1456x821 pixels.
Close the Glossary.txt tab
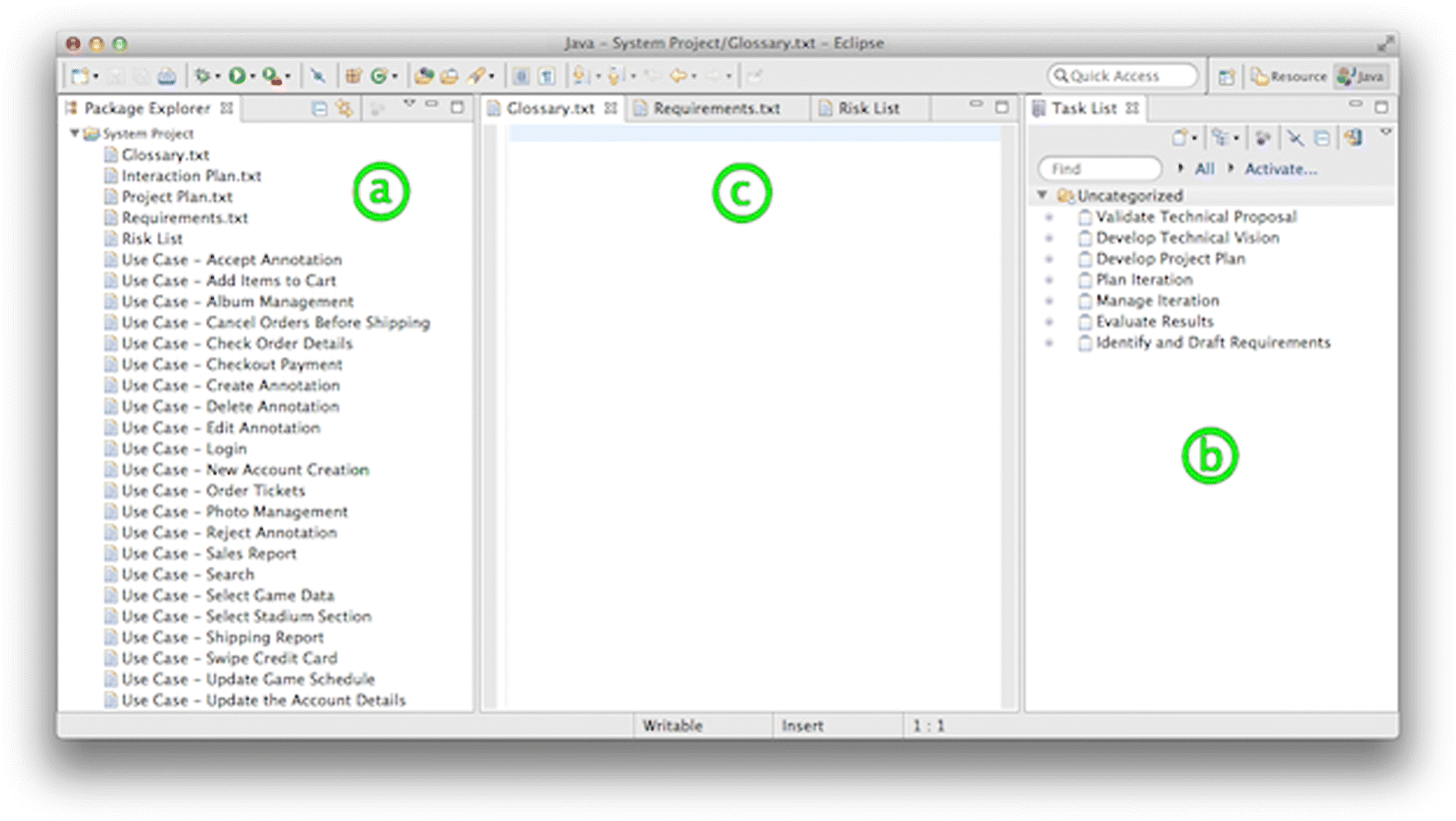click(611, 108)
